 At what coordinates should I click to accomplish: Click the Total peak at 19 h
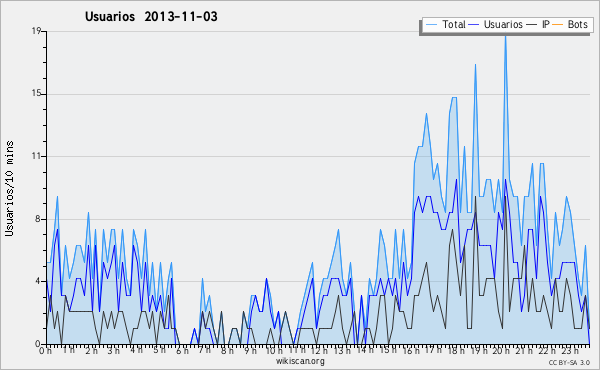pos(475,64)
